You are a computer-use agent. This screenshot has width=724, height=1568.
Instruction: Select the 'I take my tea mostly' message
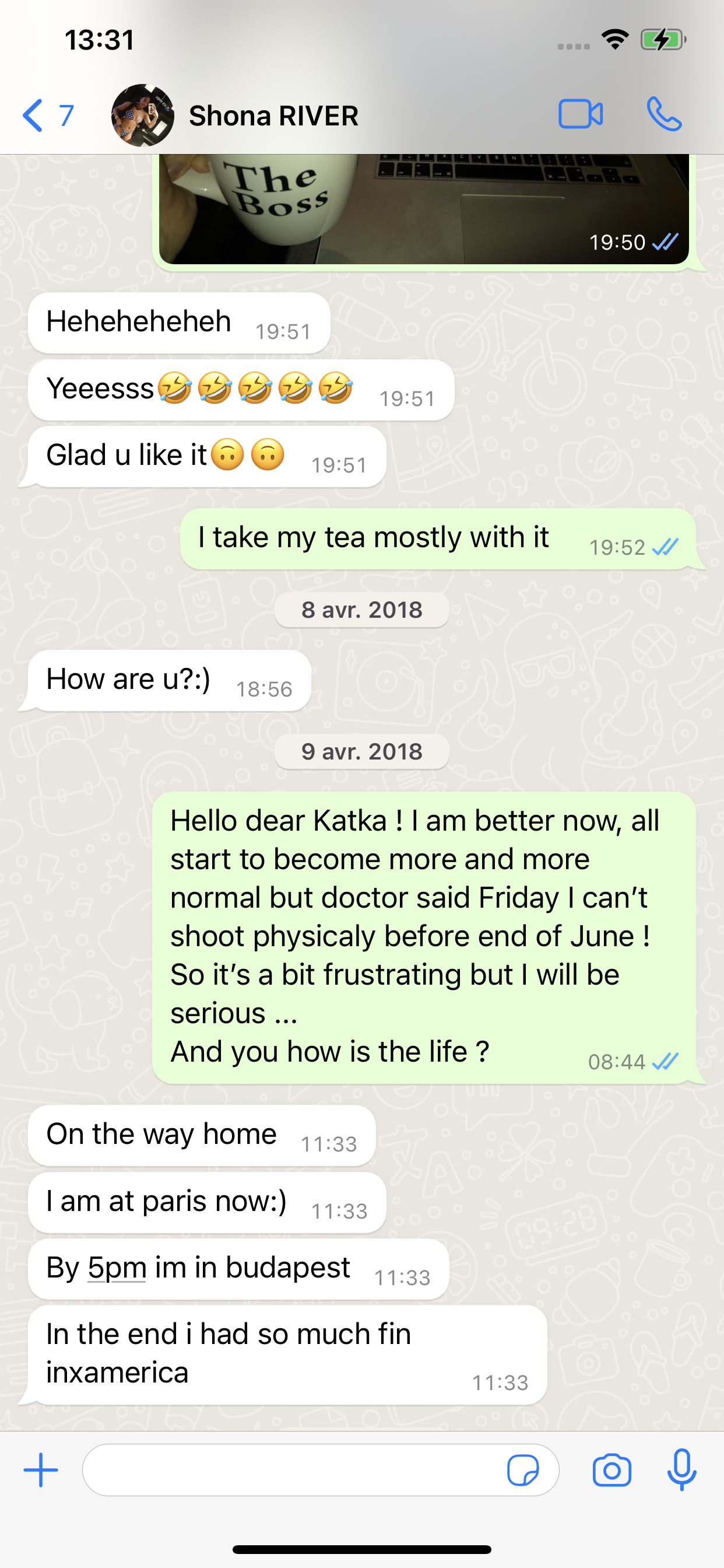(x=437, y=538)
